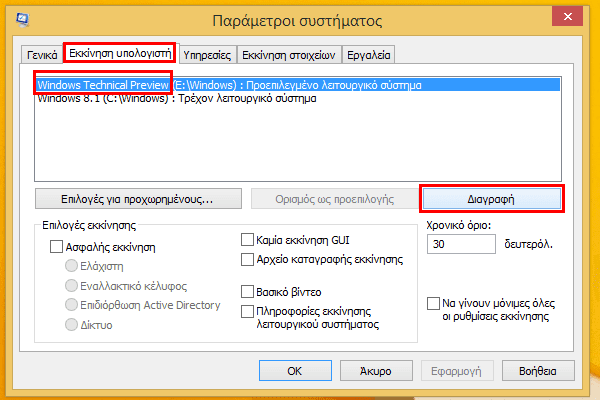
Task: Click the Εφαρμογή button
Action: click(x=457, y=371)
